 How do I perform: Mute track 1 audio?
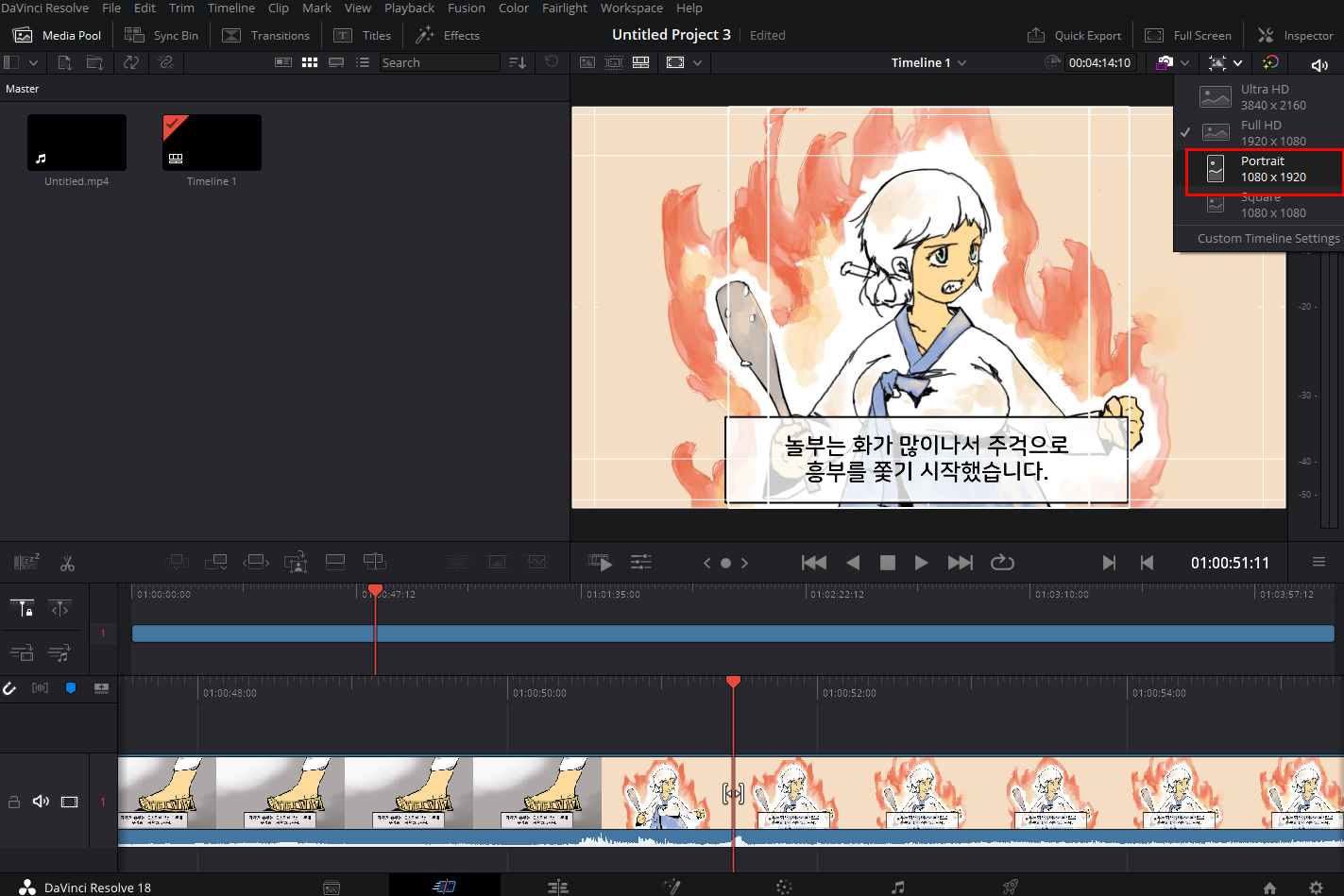click(x=41, y=802)
